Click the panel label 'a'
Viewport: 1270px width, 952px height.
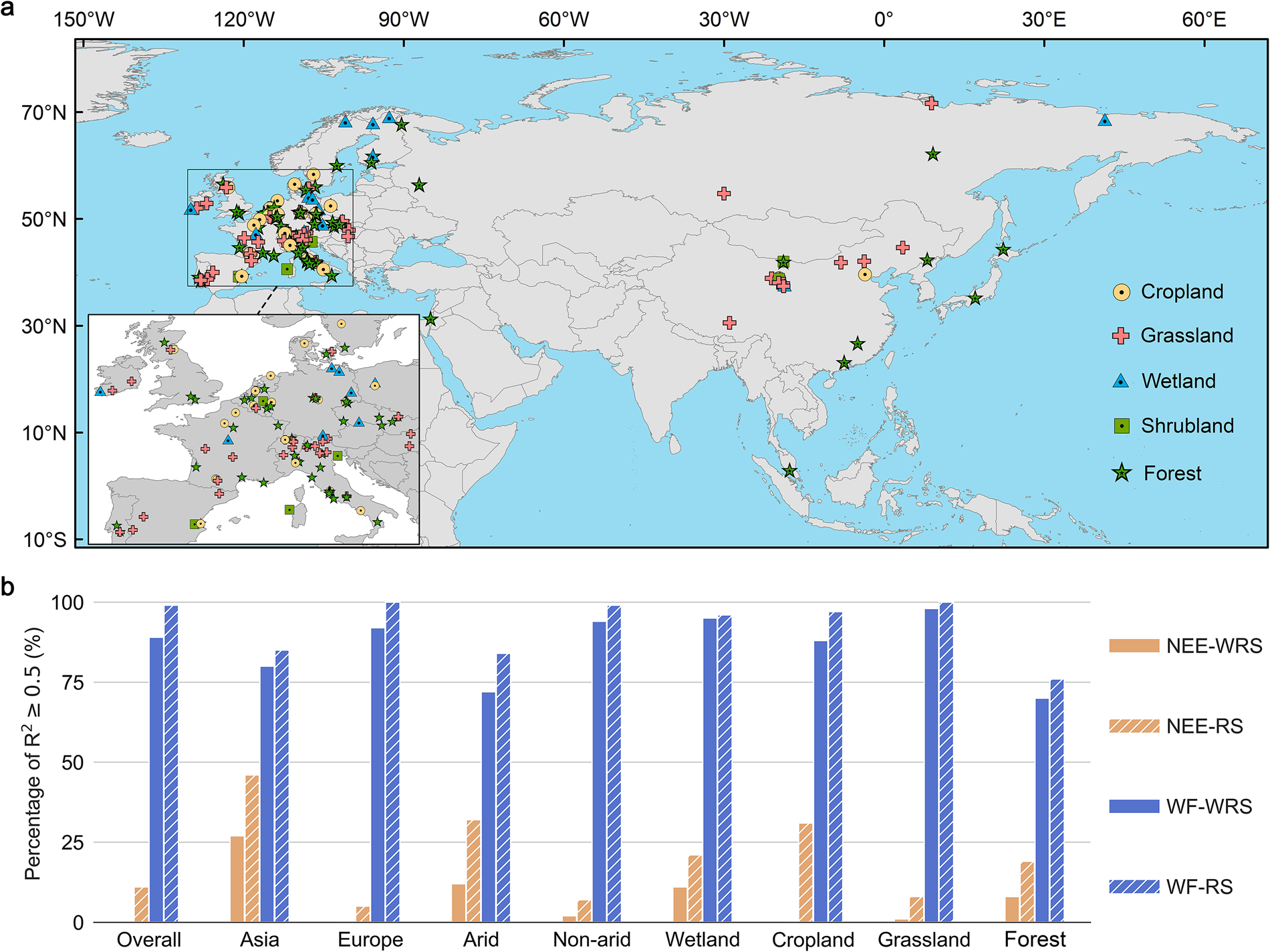point(7,9)
